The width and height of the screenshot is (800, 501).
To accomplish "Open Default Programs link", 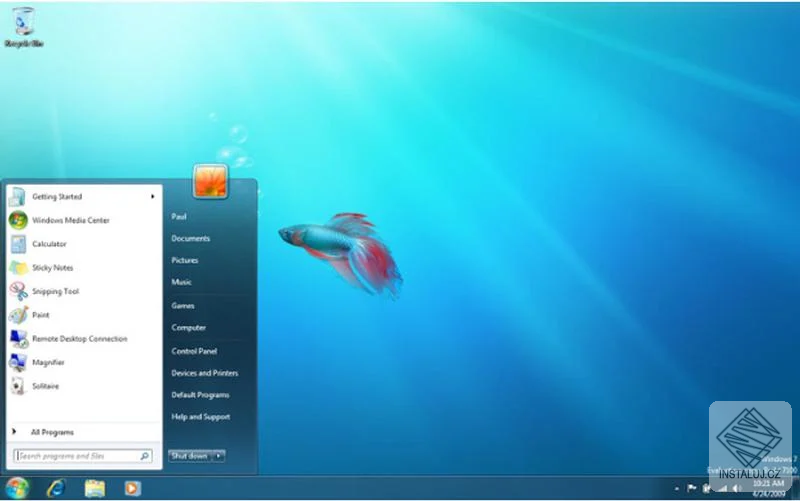I will (200, 395).
